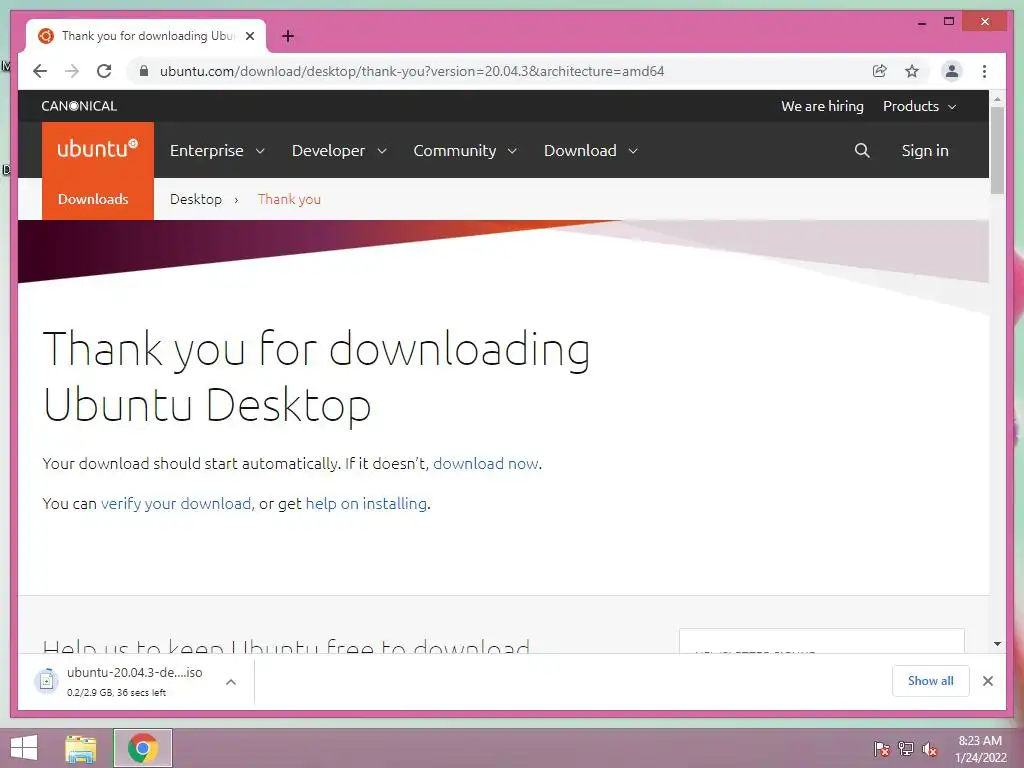This screenshot has width=1024, height=768.
Task: Click the scrollbar up arrow
Action: [x=997, y=99]
